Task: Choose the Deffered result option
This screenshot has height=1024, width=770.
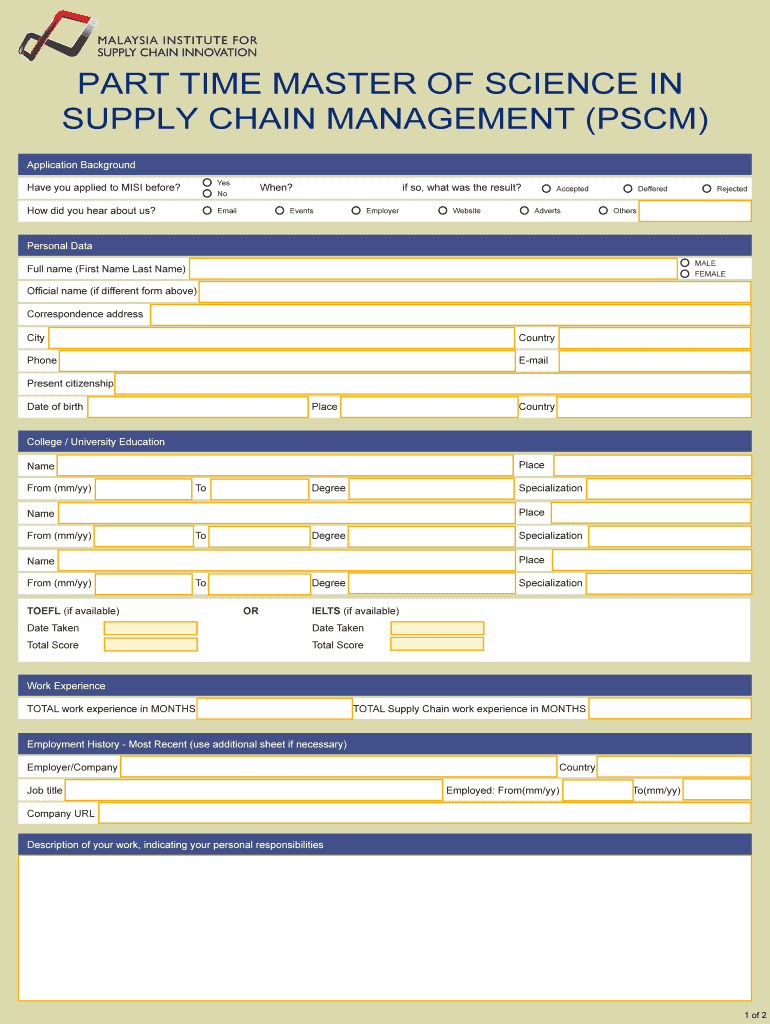Action: [628, 188]
